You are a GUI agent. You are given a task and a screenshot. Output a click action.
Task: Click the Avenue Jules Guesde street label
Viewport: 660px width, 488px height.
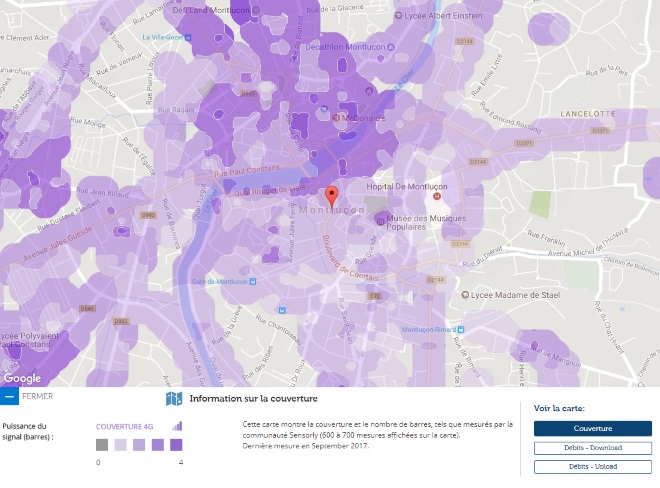pyautogui.click(x=58, y=244)
